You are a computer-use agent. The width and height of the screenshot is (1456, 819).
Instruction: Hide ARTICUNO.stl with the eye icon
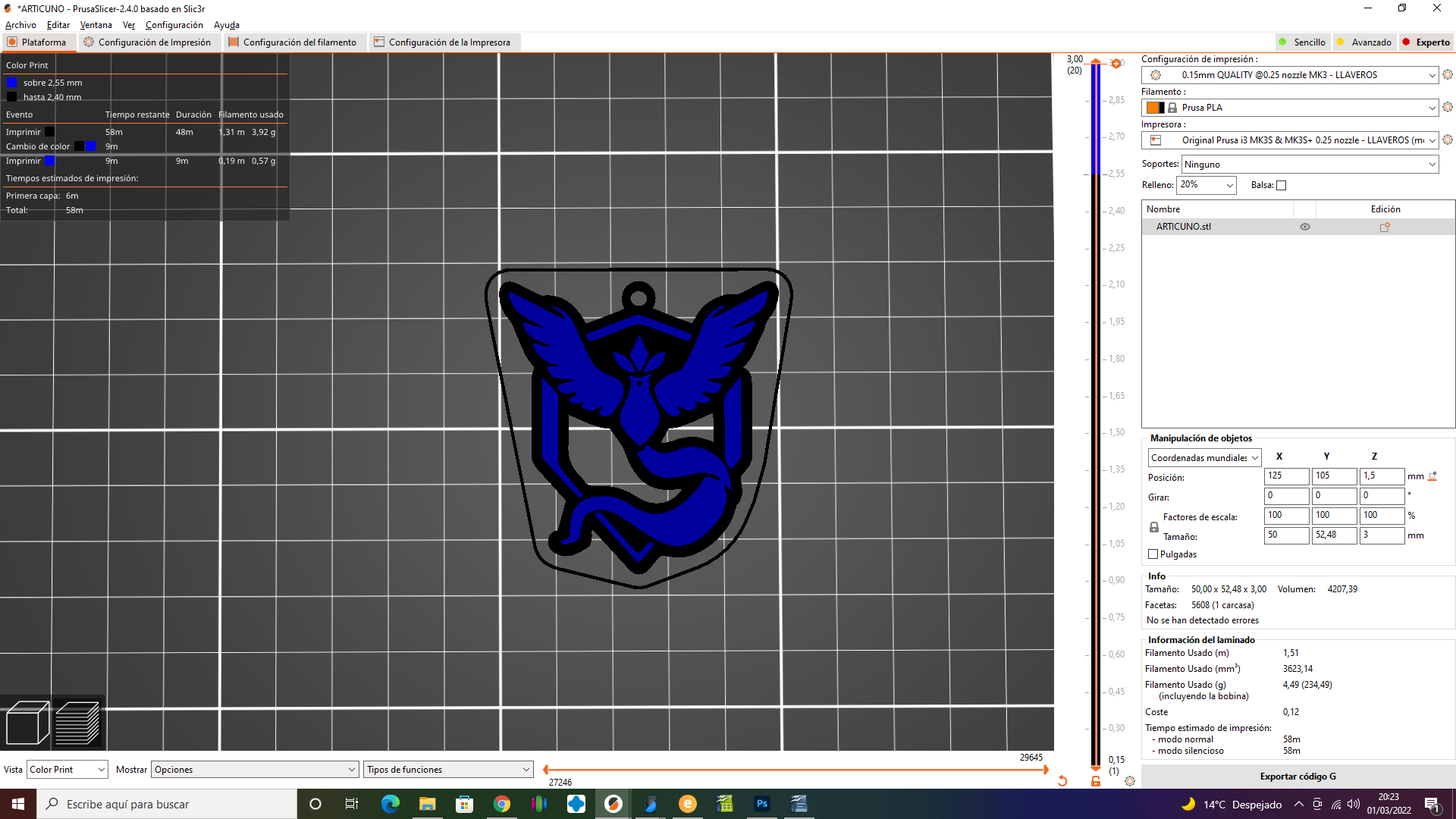(1305, 227)
